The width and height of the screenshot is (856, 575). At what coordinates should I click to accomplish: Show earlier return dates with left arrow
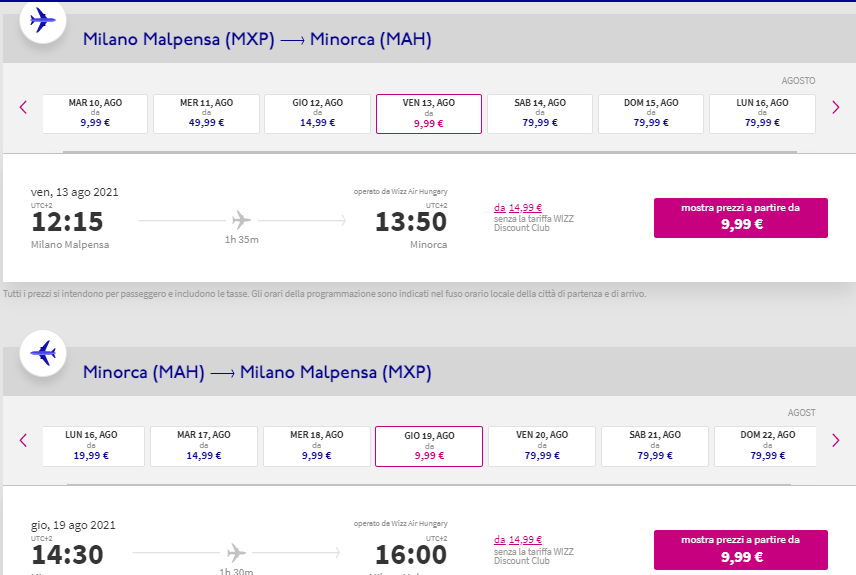point(23,440)
